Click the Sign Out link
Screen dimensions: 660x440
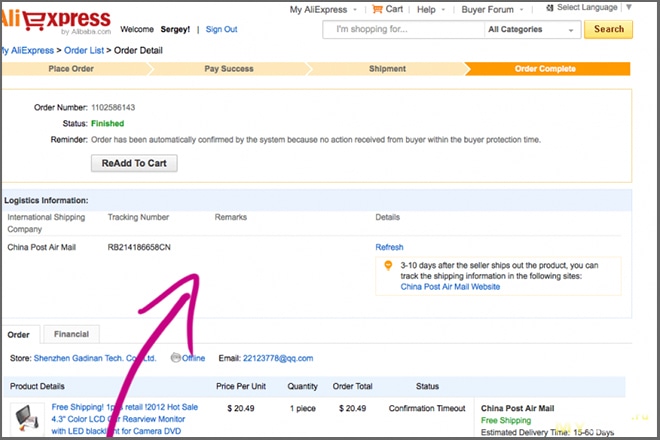221,29
